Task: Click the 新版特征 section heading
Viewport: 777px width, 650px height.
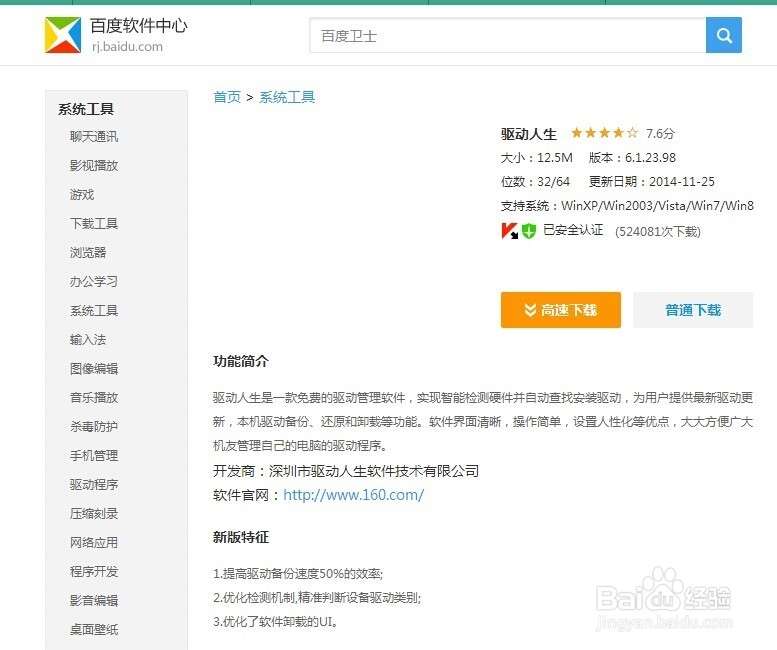Action: 241,537
